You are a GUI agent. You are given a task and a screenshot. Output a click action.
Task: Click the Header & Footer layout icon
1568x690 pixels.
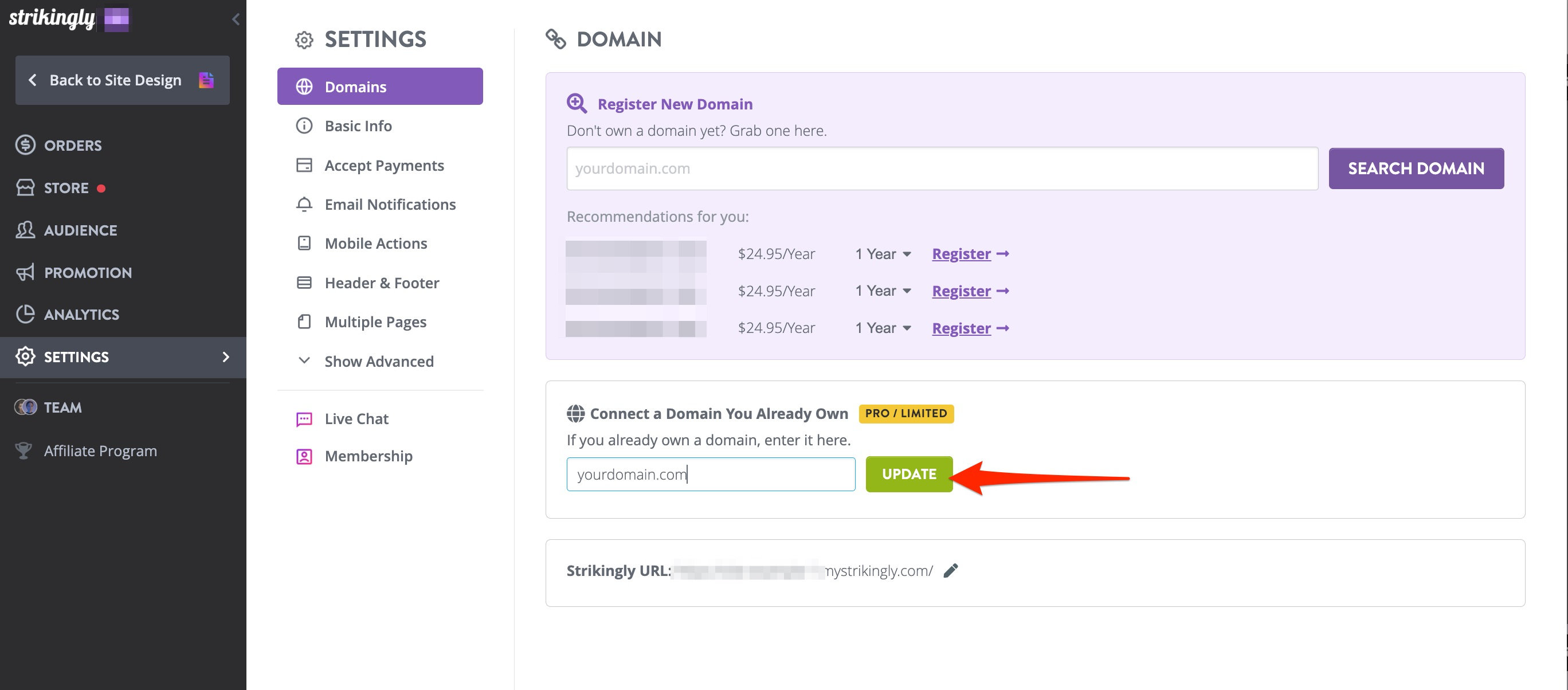tap(304, 283)
